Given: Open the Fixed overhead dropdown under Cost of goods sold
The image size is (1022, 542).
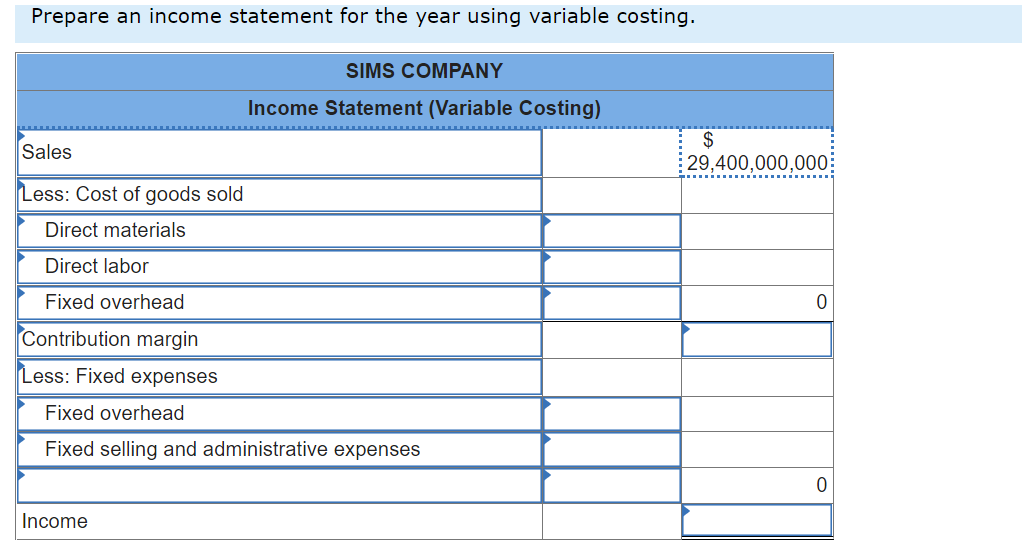Looking at the screenshot, I should (279, 302).
